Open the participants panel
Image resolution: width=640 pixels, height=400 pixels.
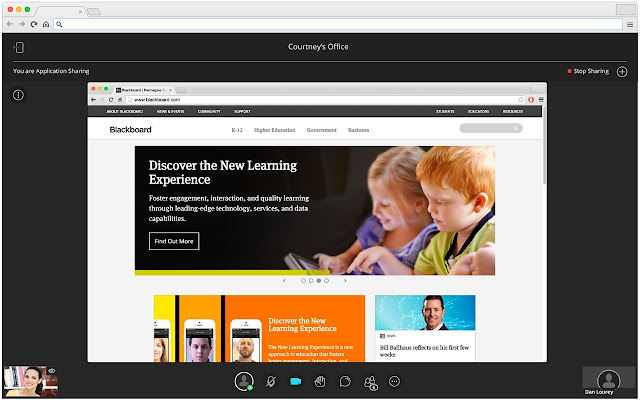(x=370, y=382)
